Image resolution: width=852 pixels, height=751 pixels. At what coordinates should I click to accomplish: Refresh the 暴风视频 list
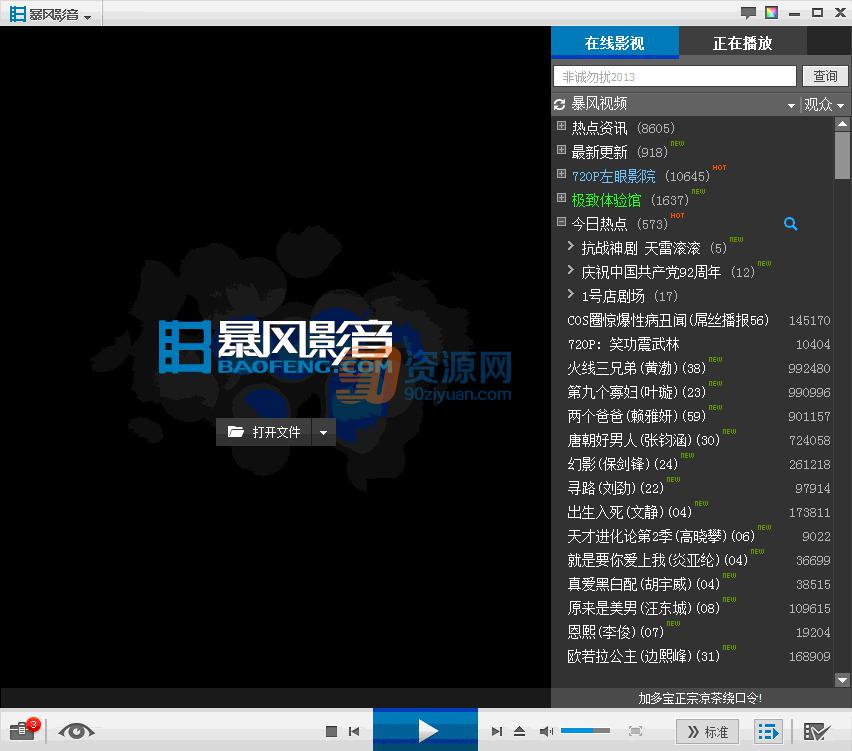tap(560, 104)
